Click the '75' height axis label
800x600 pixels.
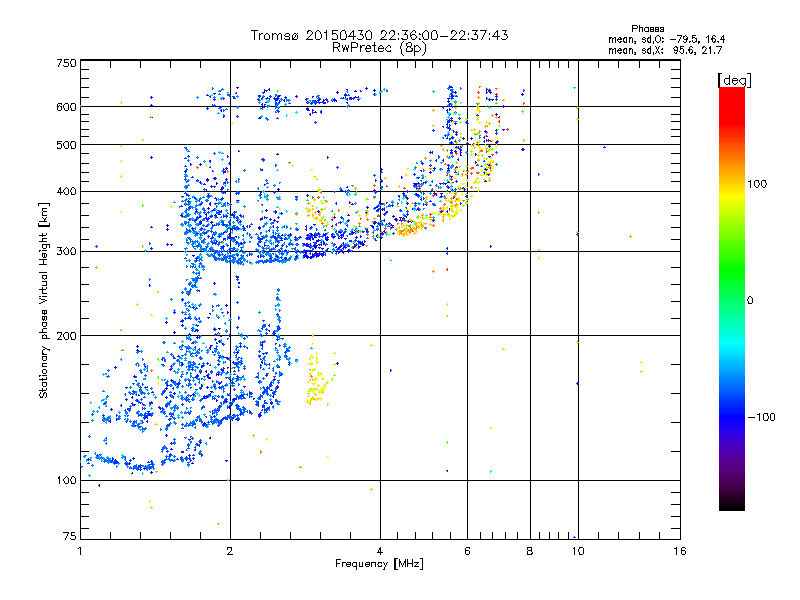click(x=69, y=536)
